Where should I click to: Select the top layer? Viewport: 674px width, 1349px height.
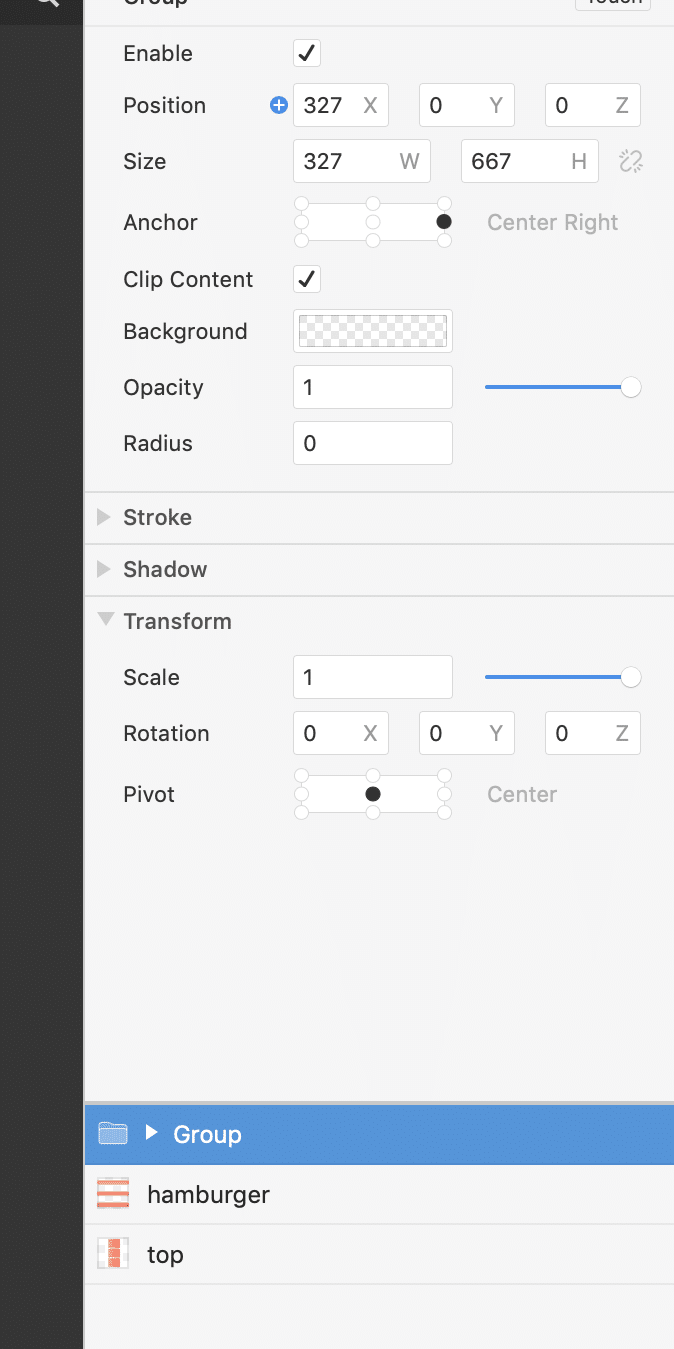166,1254
